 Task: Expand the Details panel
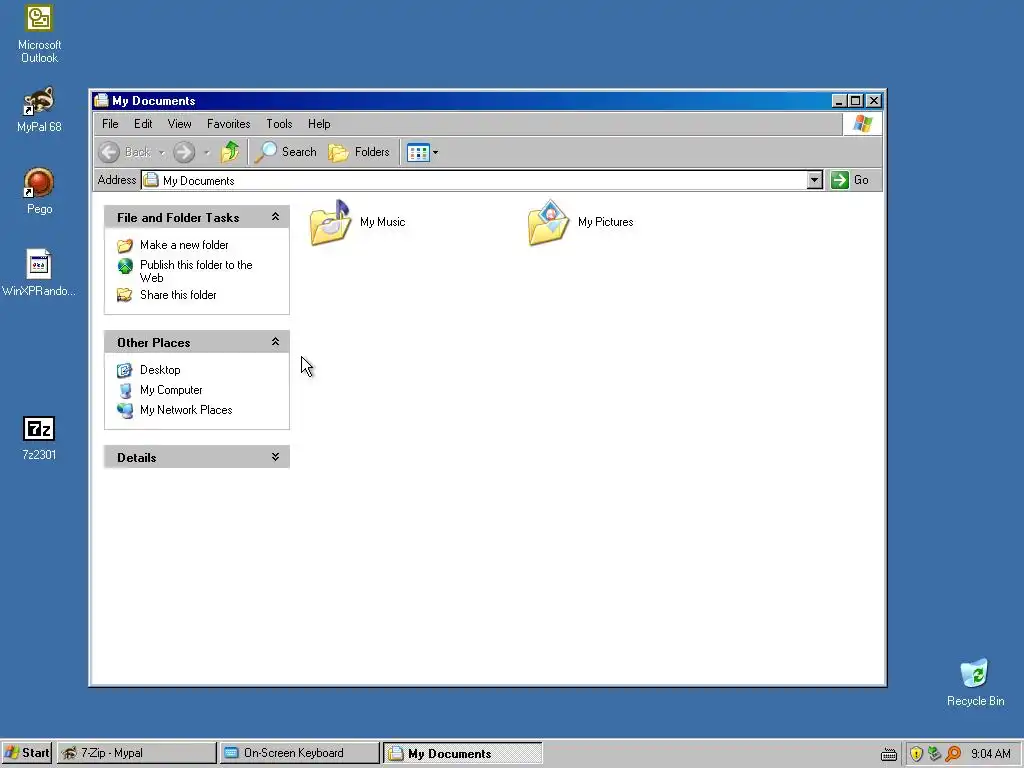coord(276,457)
